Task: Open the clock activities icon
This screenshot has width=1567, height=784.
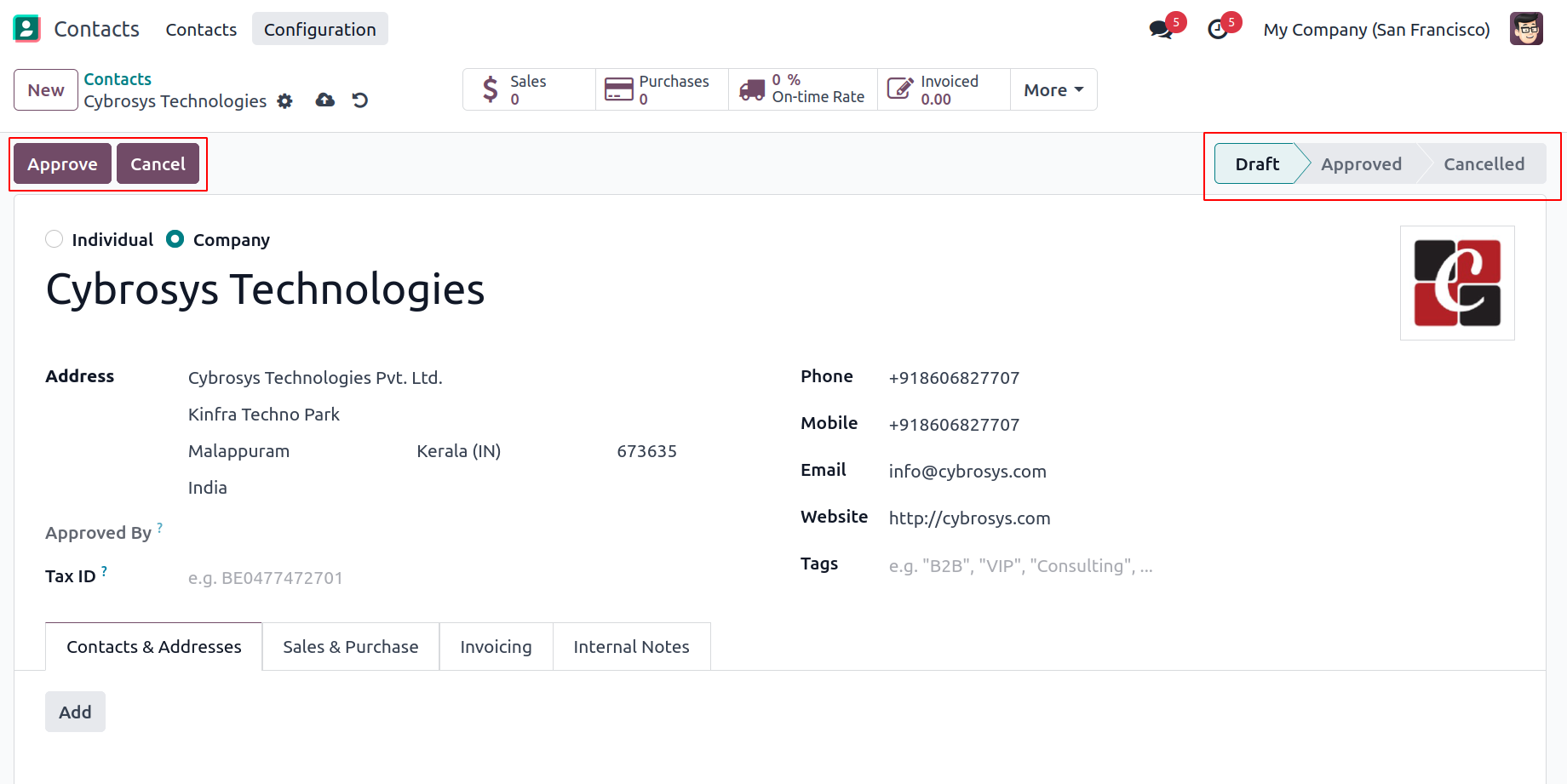Action: (x=1218, y=30)
